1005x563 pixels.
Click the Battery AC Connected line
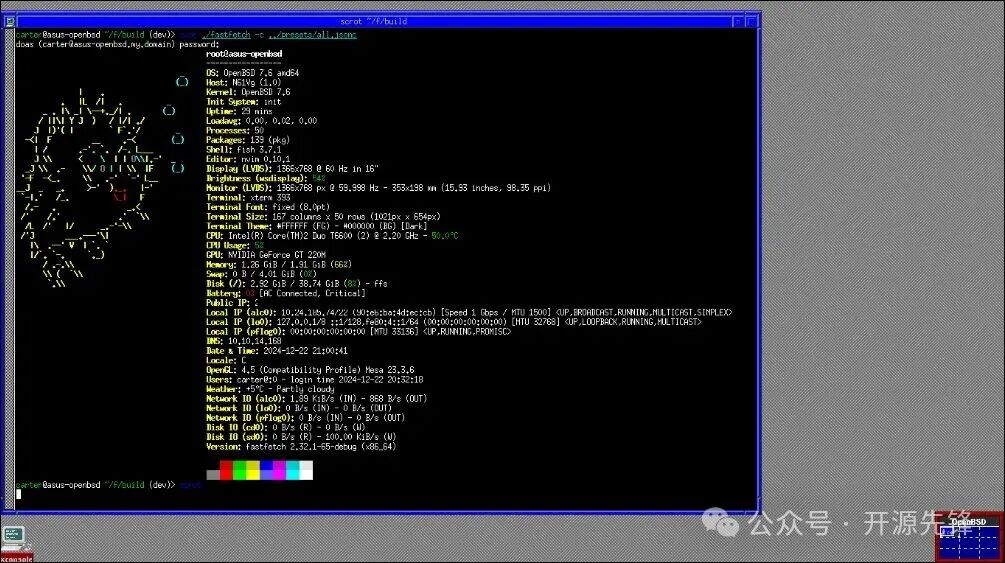(286, 293)
